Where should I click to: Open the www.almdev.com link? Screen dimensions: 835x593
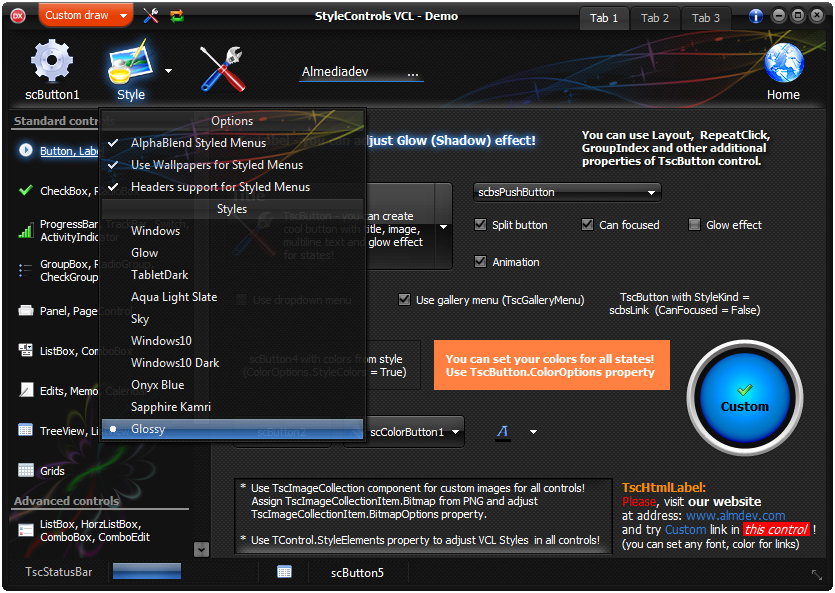(x=735, y=515)
